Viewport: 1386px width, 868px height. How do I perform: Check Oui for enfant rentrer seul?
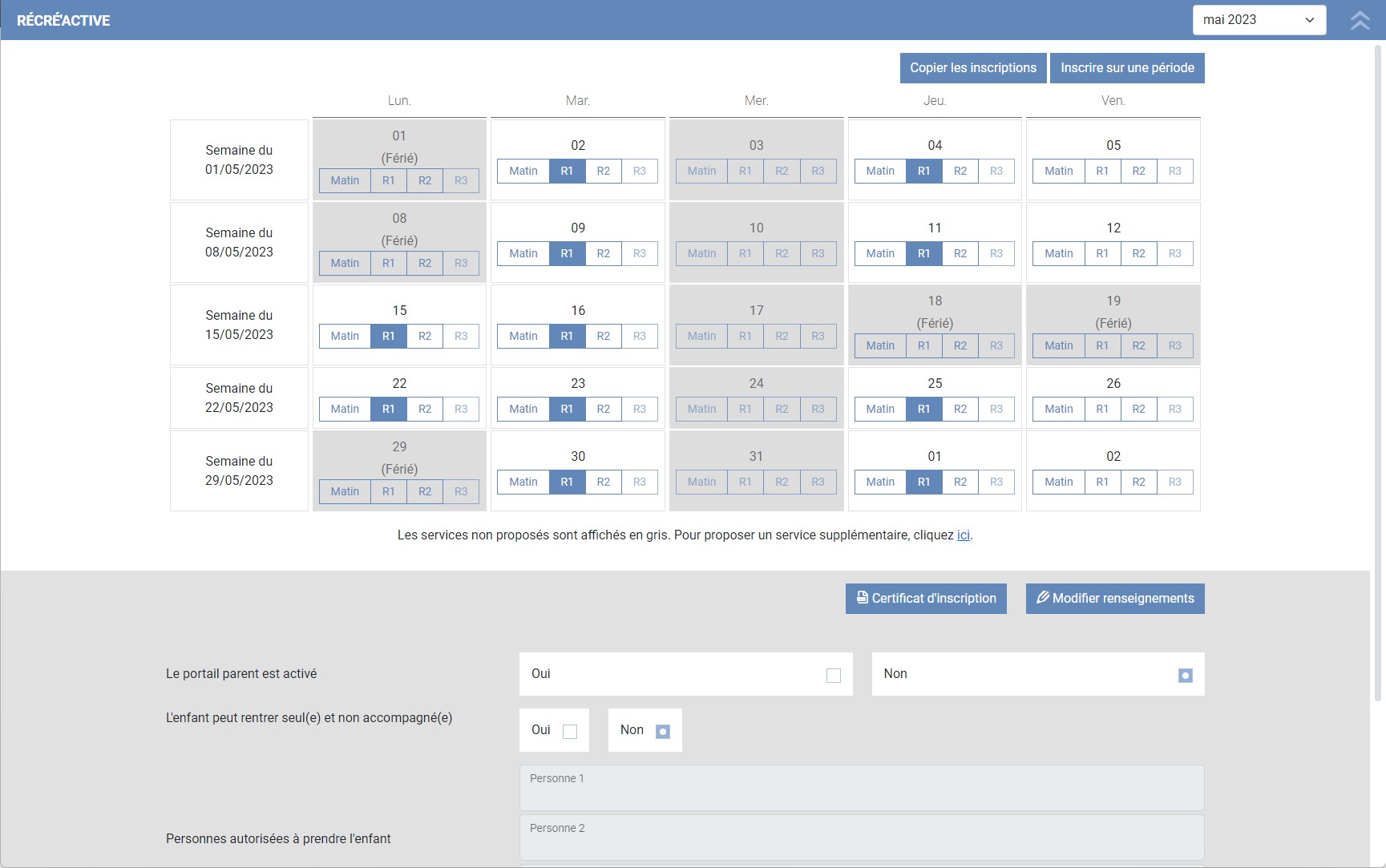(570, 731)
